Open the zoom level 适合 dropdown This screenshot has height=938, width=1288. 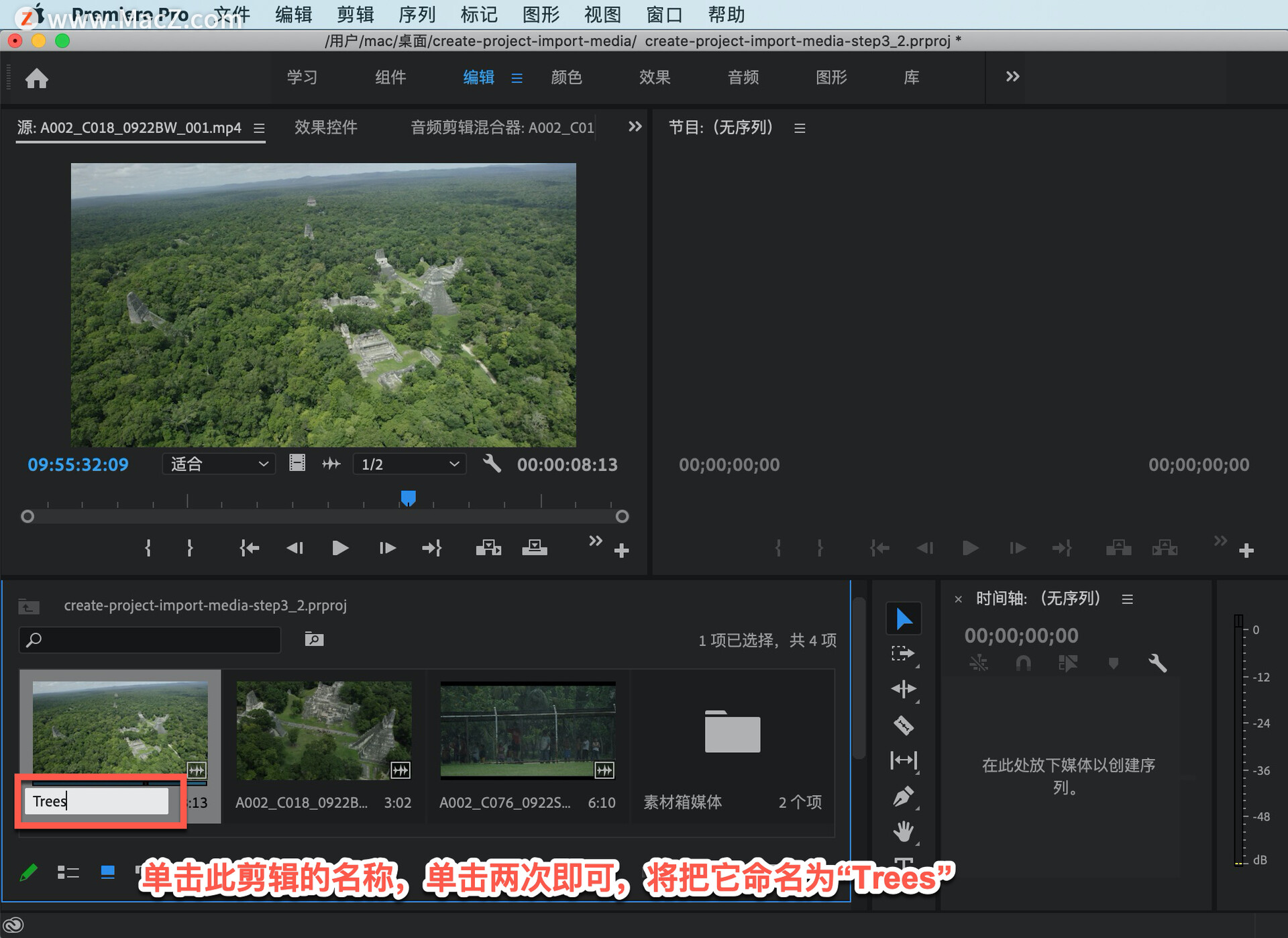tap(219, 464)
